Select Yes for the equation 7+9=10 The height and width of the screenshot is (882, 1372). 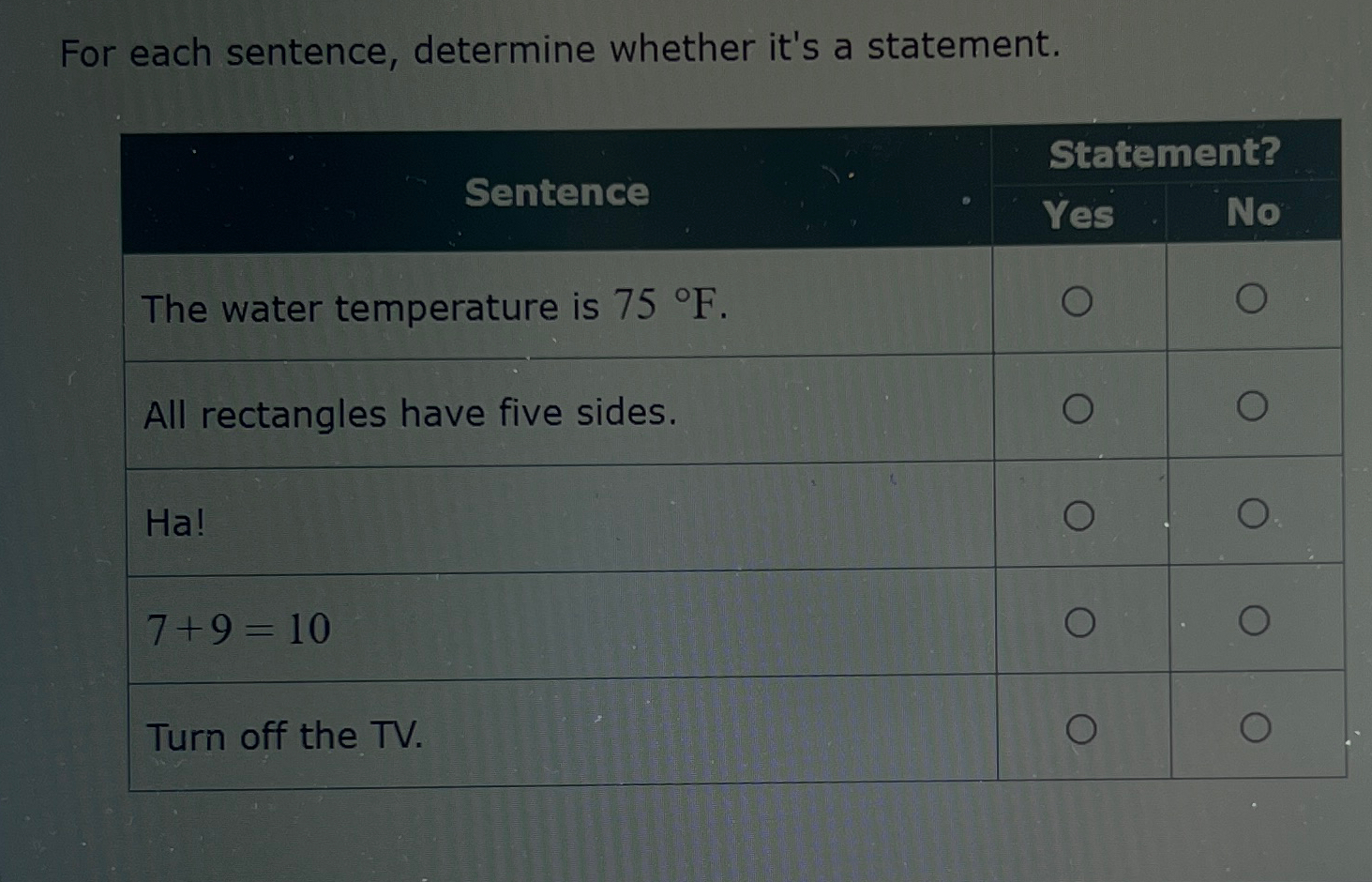pyautogui.click(x=1078, y=621)
